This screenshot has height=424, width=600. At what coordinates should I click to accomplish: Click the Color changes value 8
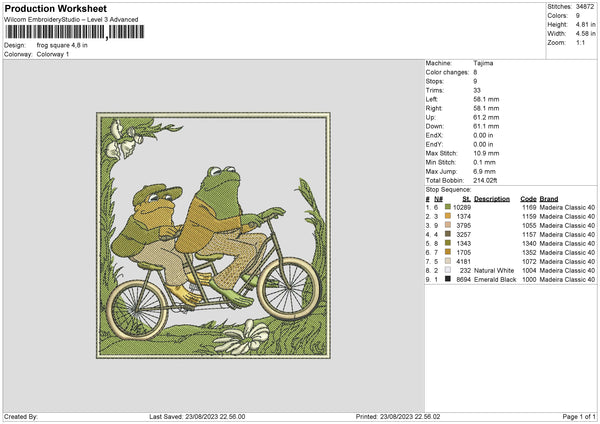pyautogui.click(x=475, y=72)
